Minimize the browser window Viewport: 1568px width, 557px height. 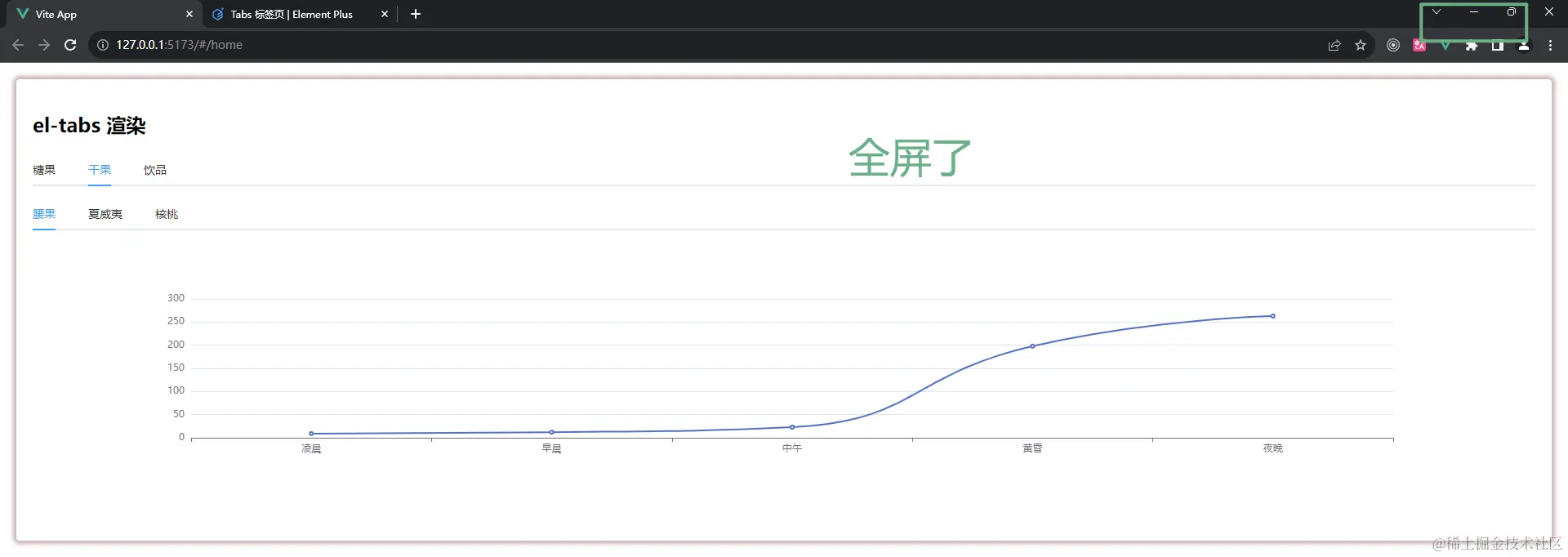[1474, 12]
